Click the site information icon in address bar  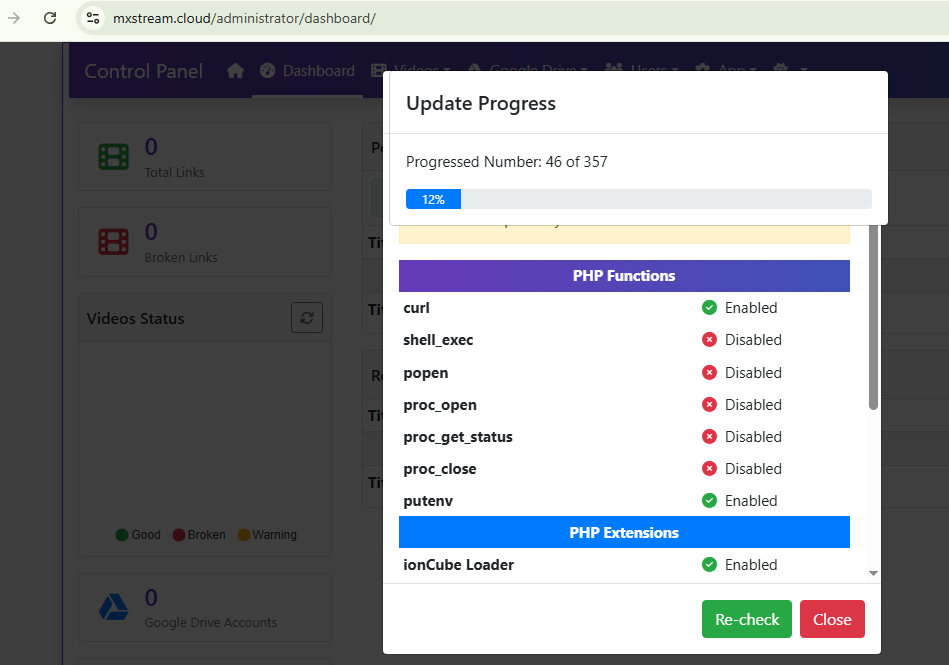93,18
